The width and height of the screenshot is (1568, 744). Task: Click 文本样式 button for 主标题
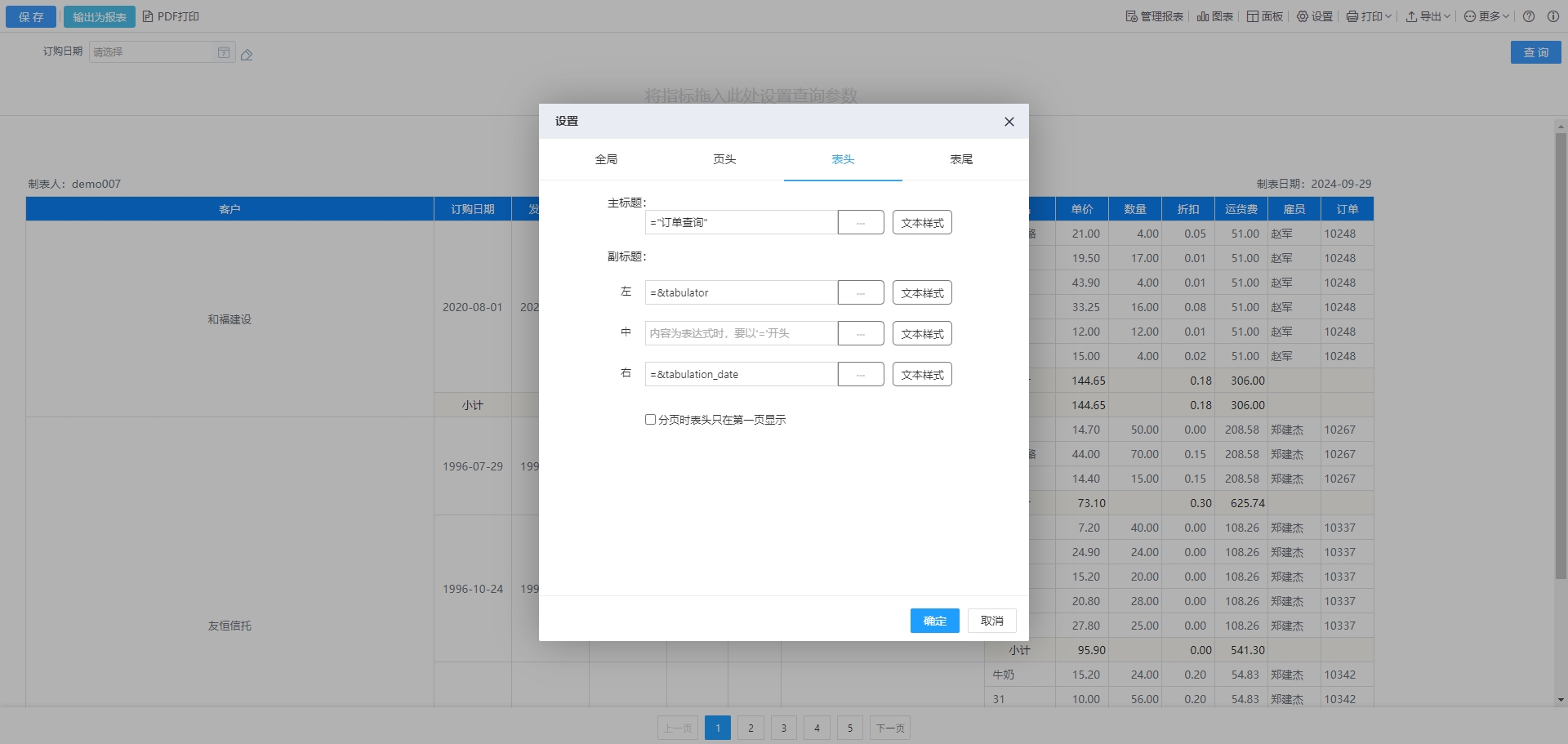point(922,223)
